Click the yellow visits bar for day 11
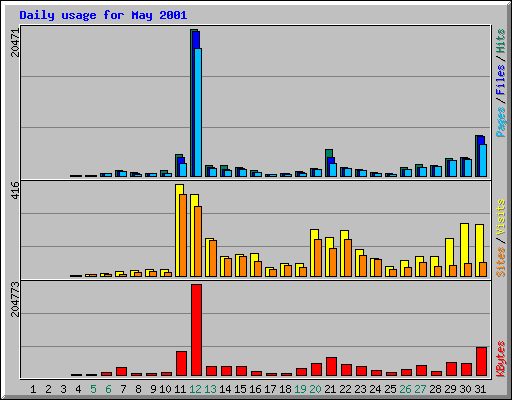Image resolution: width=512 pixels, height=400 pixels. (x=178, y=230)
